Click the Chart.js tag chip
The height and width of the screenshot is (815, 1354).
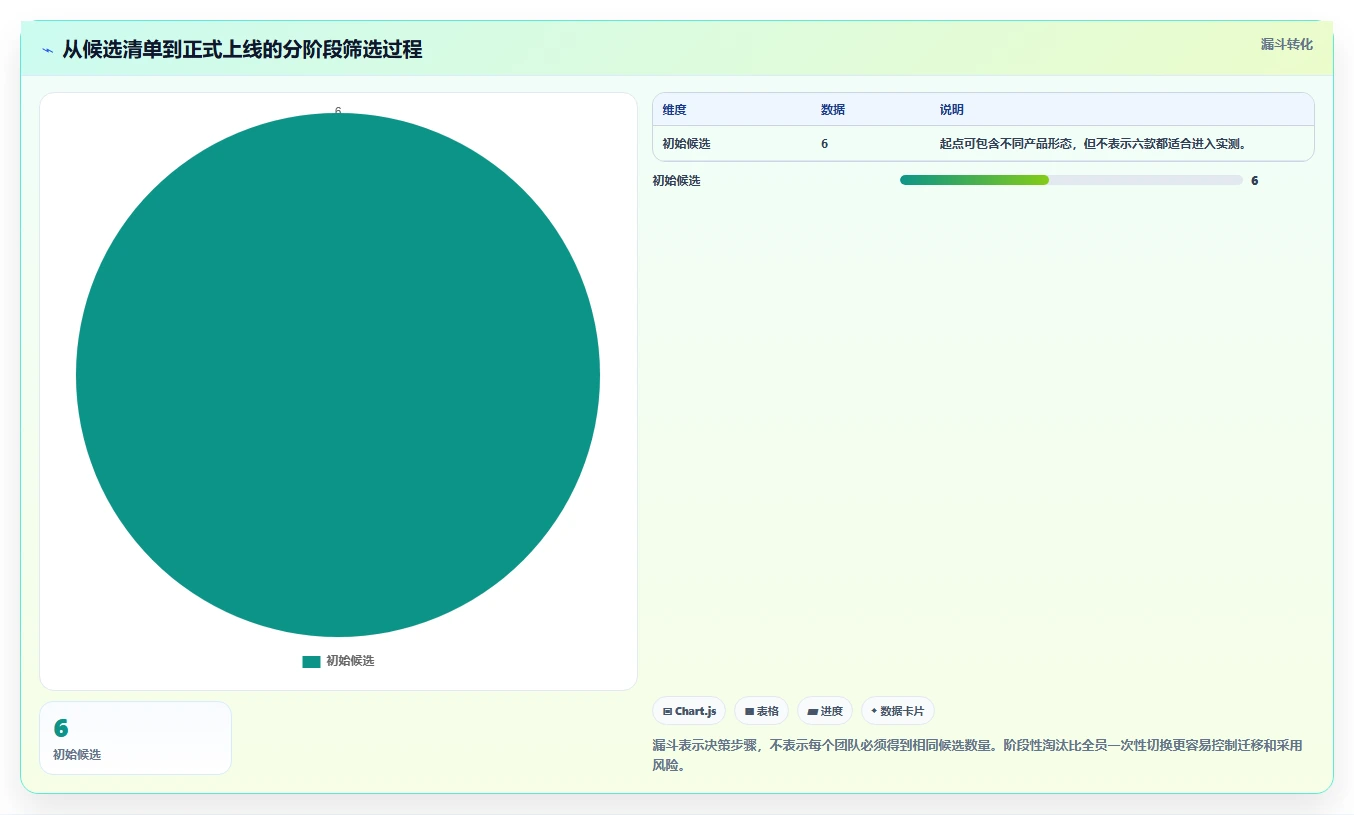pos(689,711)
